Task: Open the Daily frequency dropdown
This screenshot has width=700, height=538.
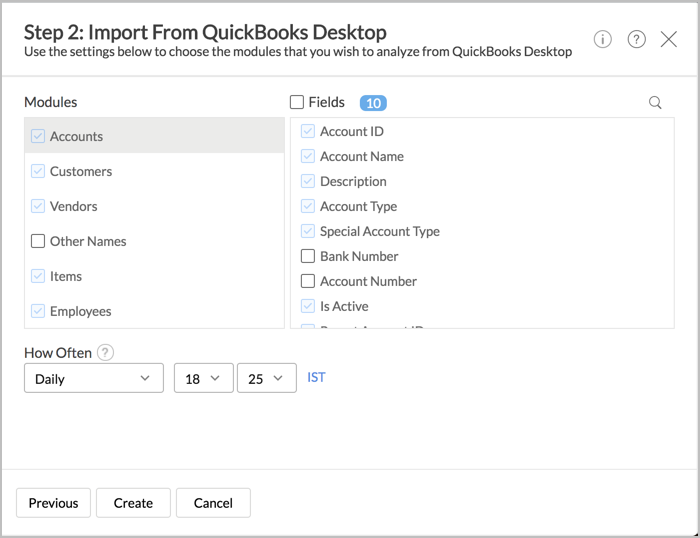Action: tap(94, 378)
